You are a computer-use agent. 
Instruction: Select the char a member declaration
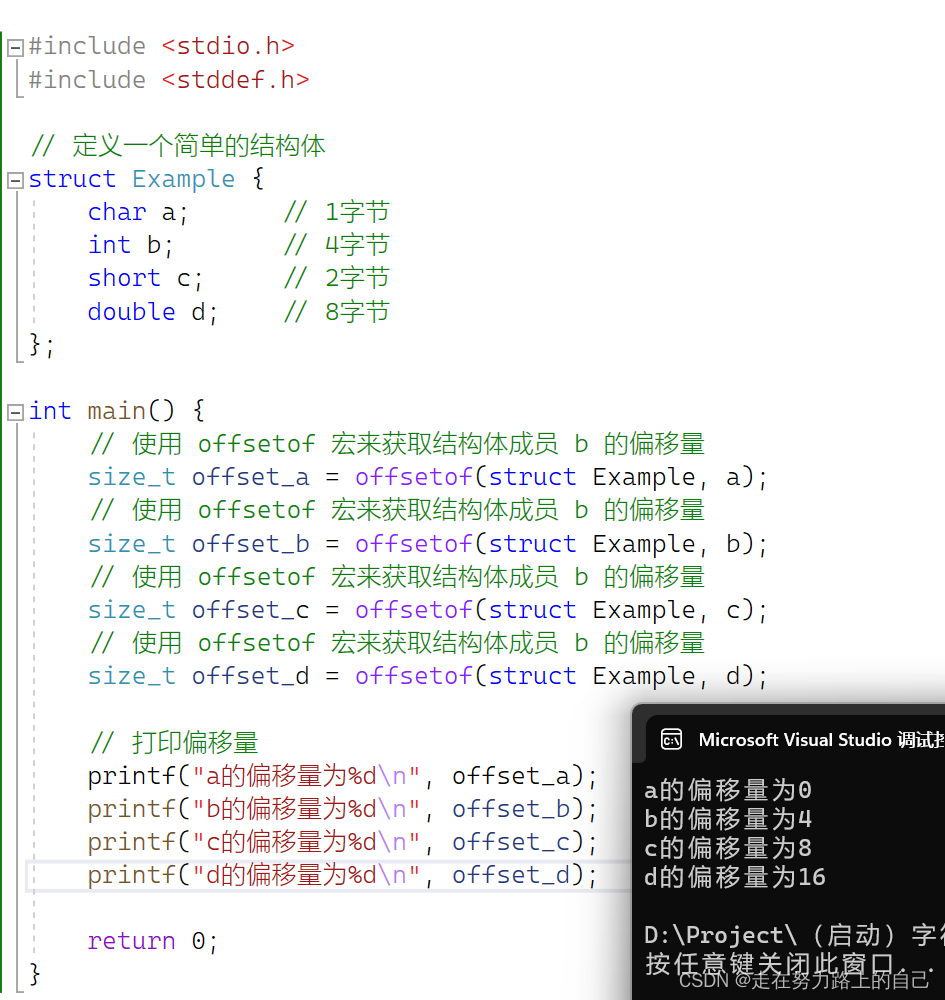pyautogui.click(x=140, y=211)
